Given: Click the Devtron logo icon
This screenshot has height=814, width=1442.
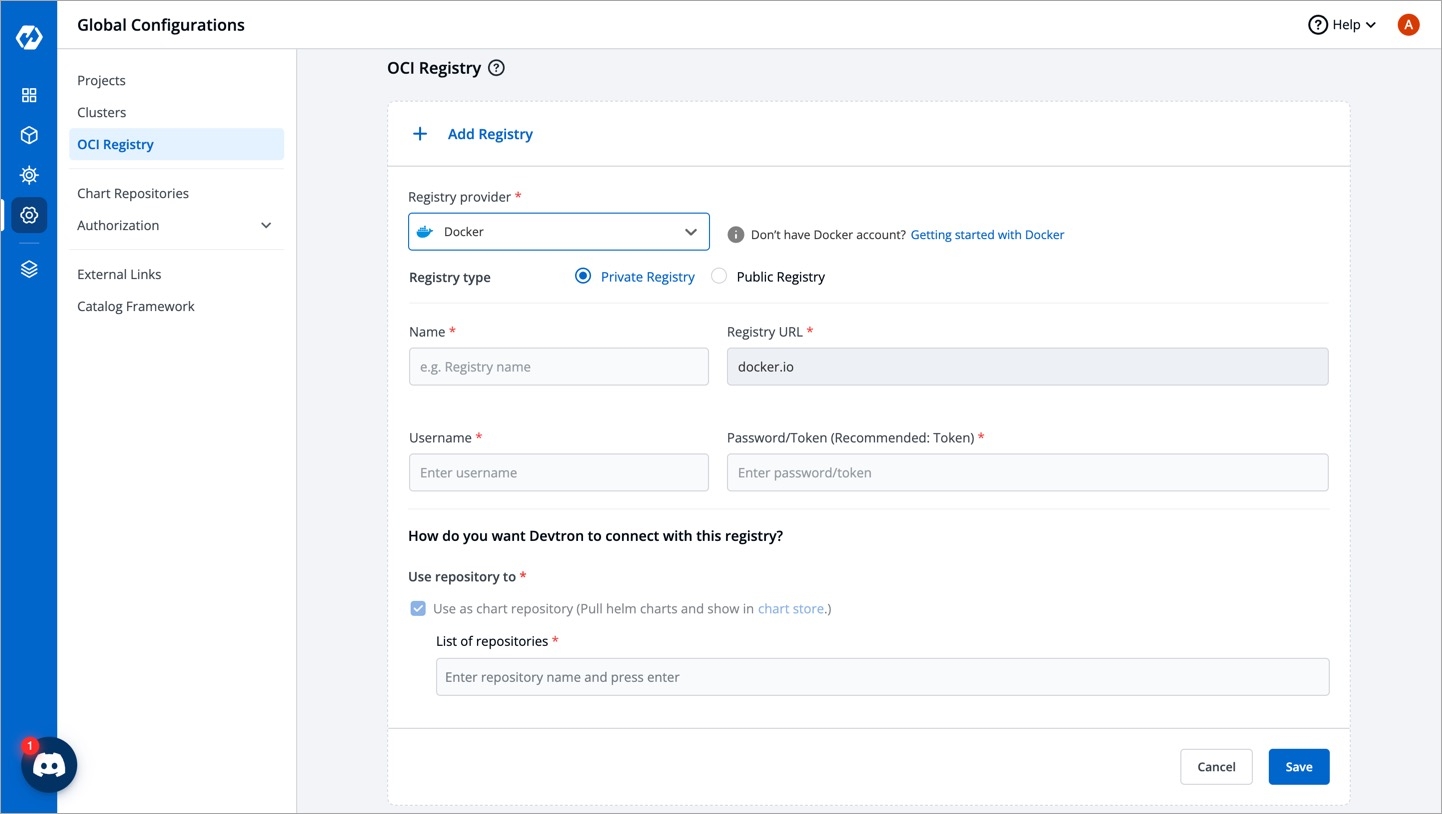Looking at the screenshot, I should [29, 38].
